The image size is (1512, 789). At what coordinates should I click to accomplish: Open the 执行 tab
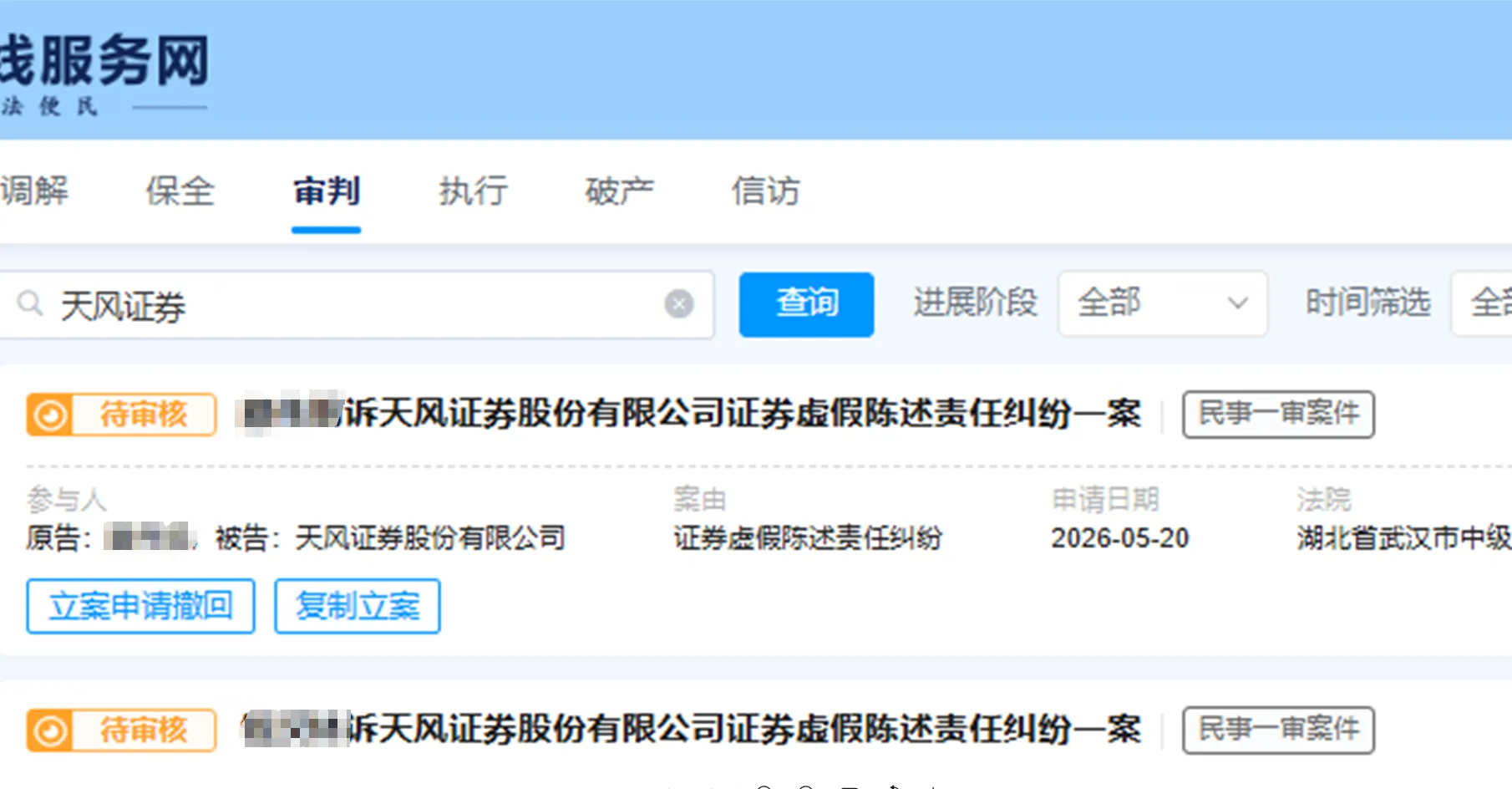pos(473,191)
